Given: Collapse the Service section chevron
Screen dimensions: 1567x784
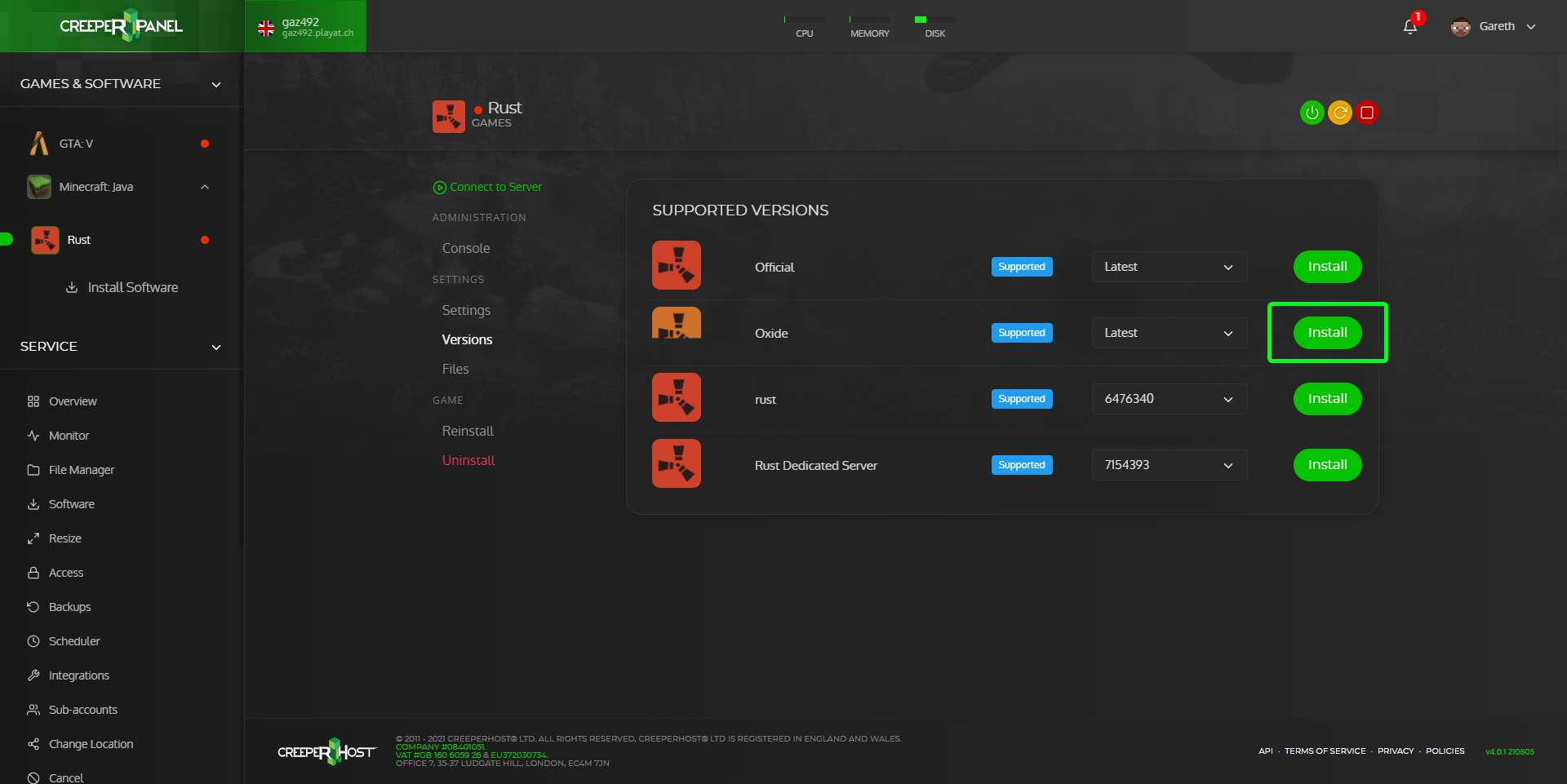Looking at the screenshot, I should tap(216, 347).
